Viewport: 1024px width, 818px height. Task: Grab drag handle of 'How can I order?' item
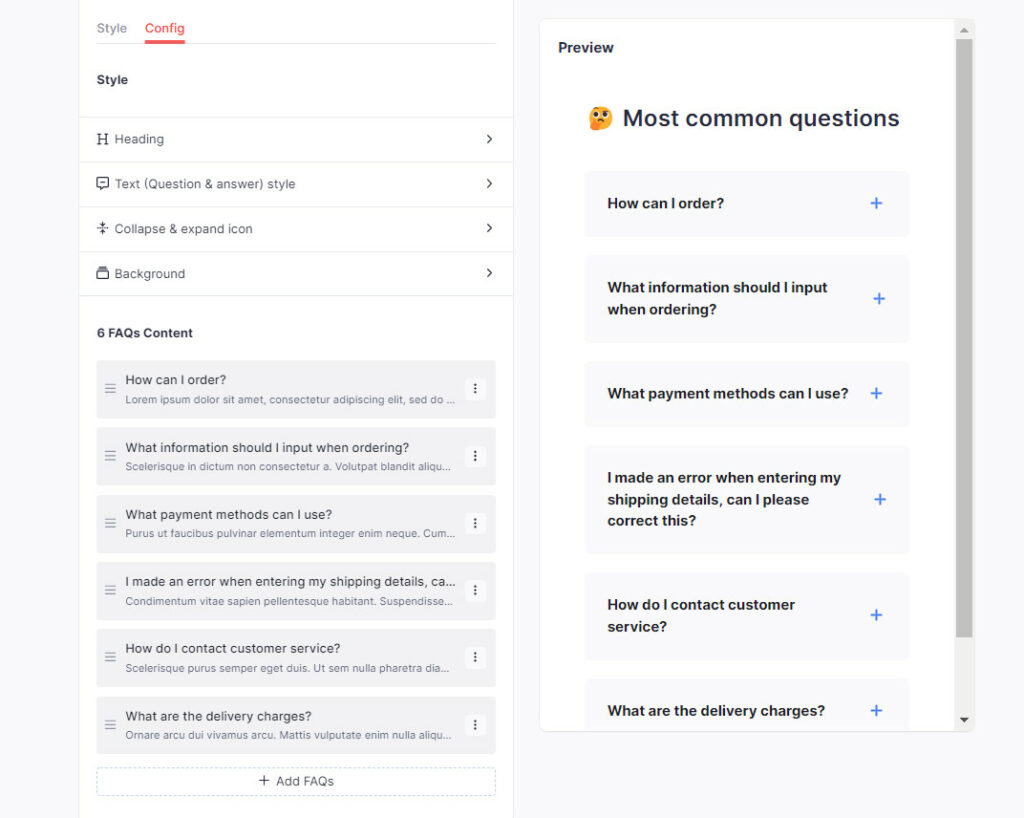[x=110, y=389]
